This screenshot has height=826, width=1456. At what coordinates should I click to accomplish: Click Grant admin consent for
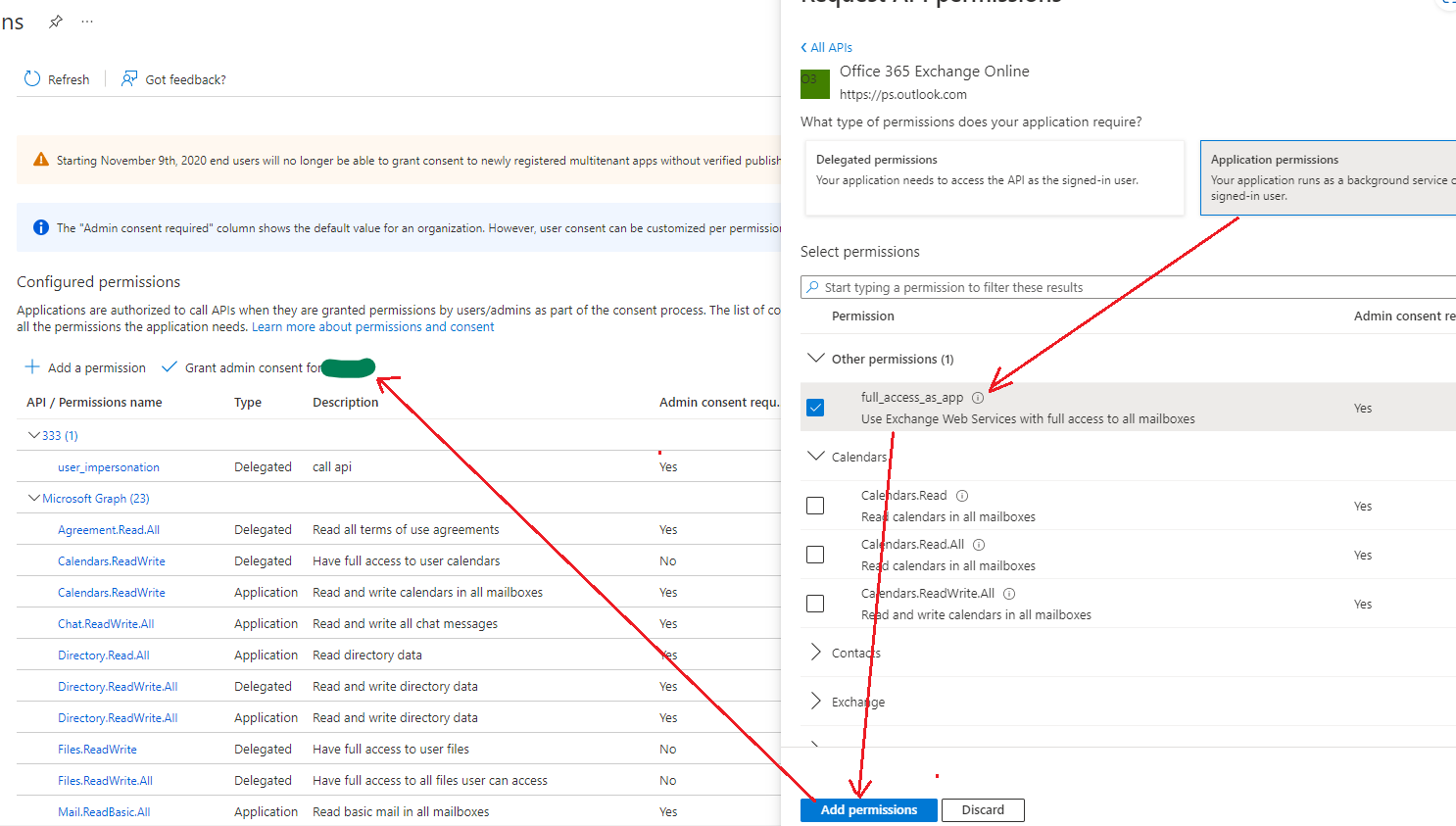click(253, 367)
